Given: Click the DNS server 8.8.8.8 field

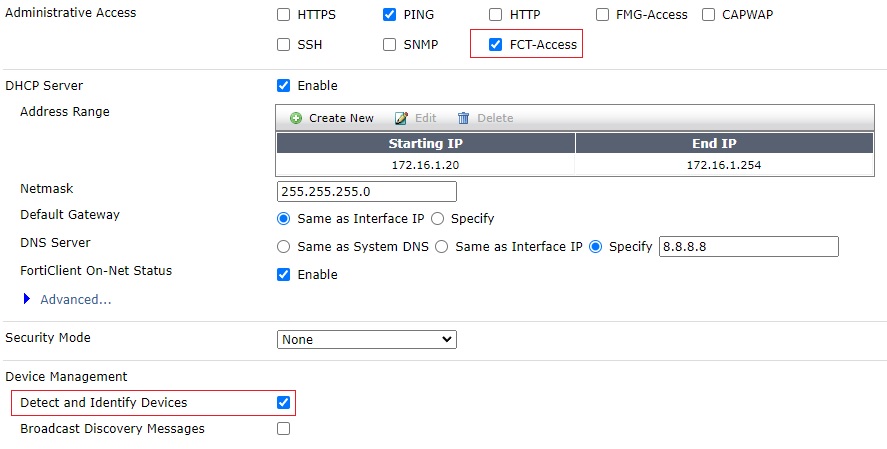Looking at the screenshot, I should (x=748, y=247).
